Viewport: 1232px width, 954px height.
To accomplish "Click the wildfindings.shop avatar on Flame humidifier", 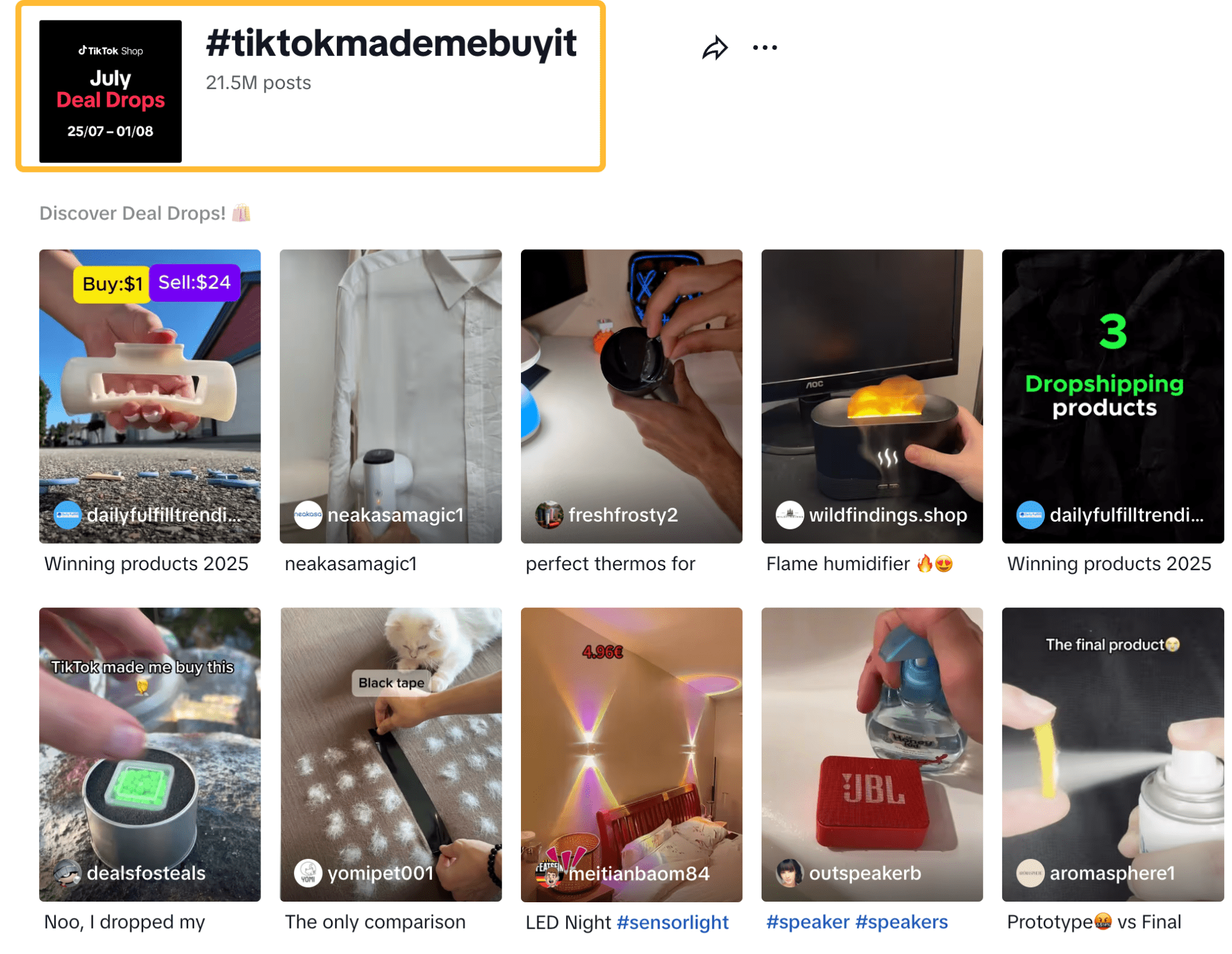I will (x=790, y=515).
